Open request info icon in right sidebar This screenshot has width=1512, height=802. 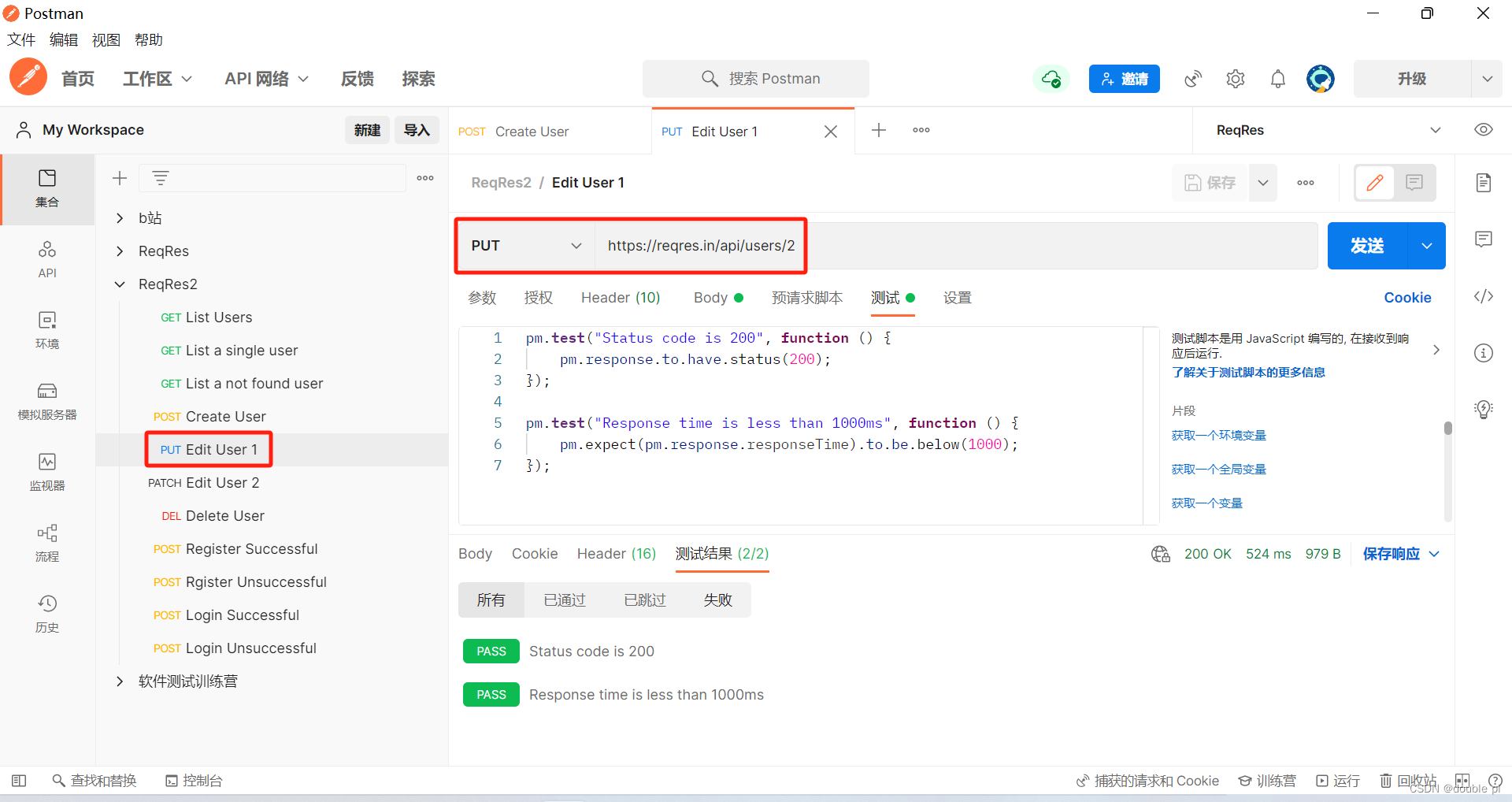point(1484,353)
